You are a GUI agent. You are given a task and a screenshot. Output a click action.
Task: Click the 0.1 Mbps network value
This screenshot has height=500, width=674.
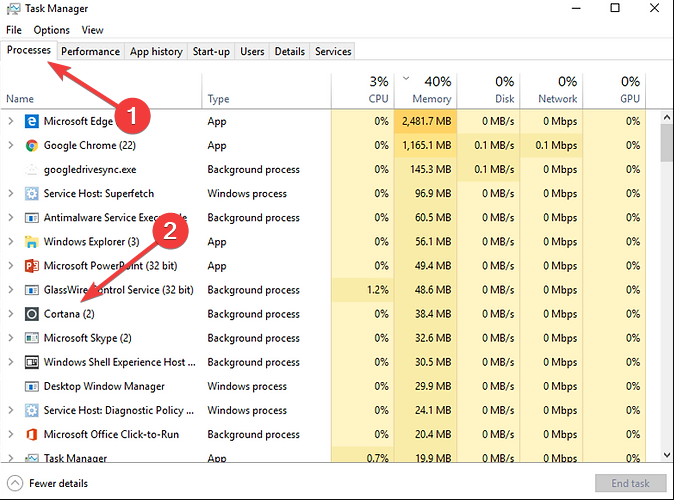point(556,145)
